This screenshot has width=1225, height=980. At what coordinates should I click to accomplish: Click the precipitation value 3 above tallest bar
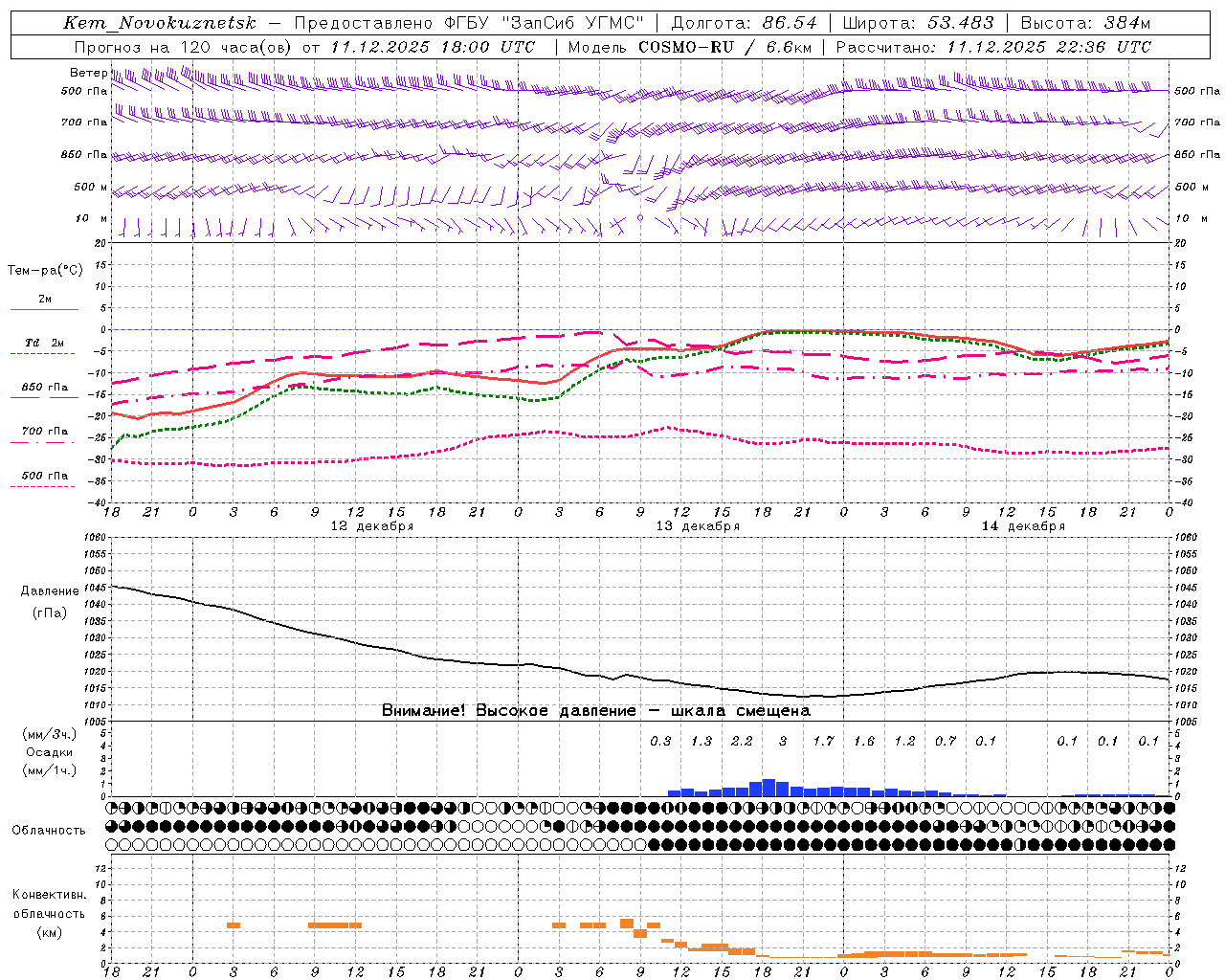pos(783,741)
